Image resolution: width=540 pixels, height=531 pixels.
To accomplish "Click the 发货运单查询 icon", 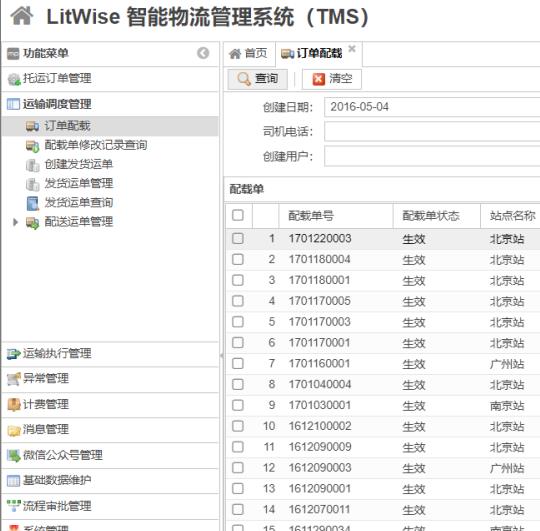I will pos(33,203).
